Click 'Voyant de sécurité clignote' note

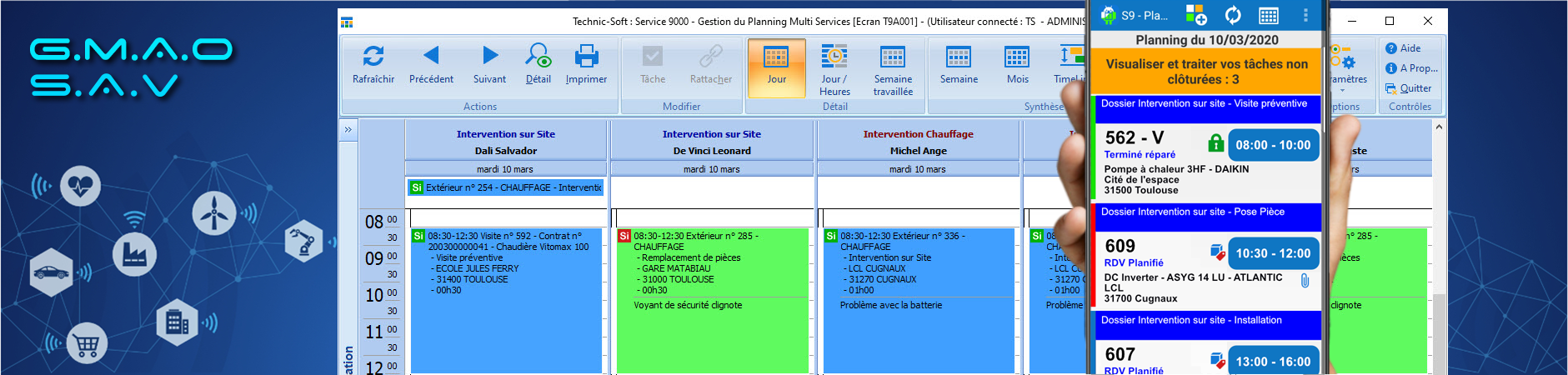pos(688,305)
